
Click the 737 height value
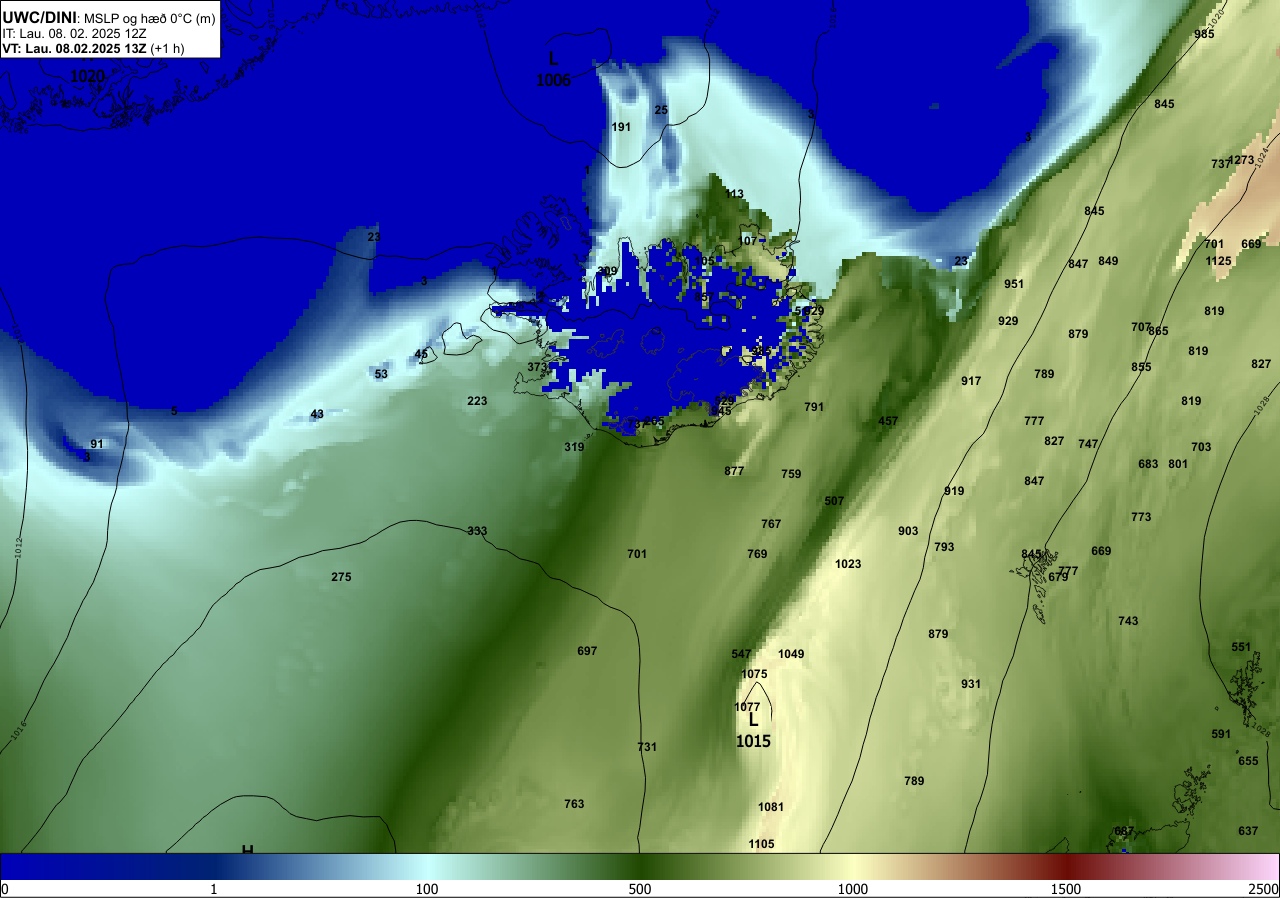point(1221,164)
